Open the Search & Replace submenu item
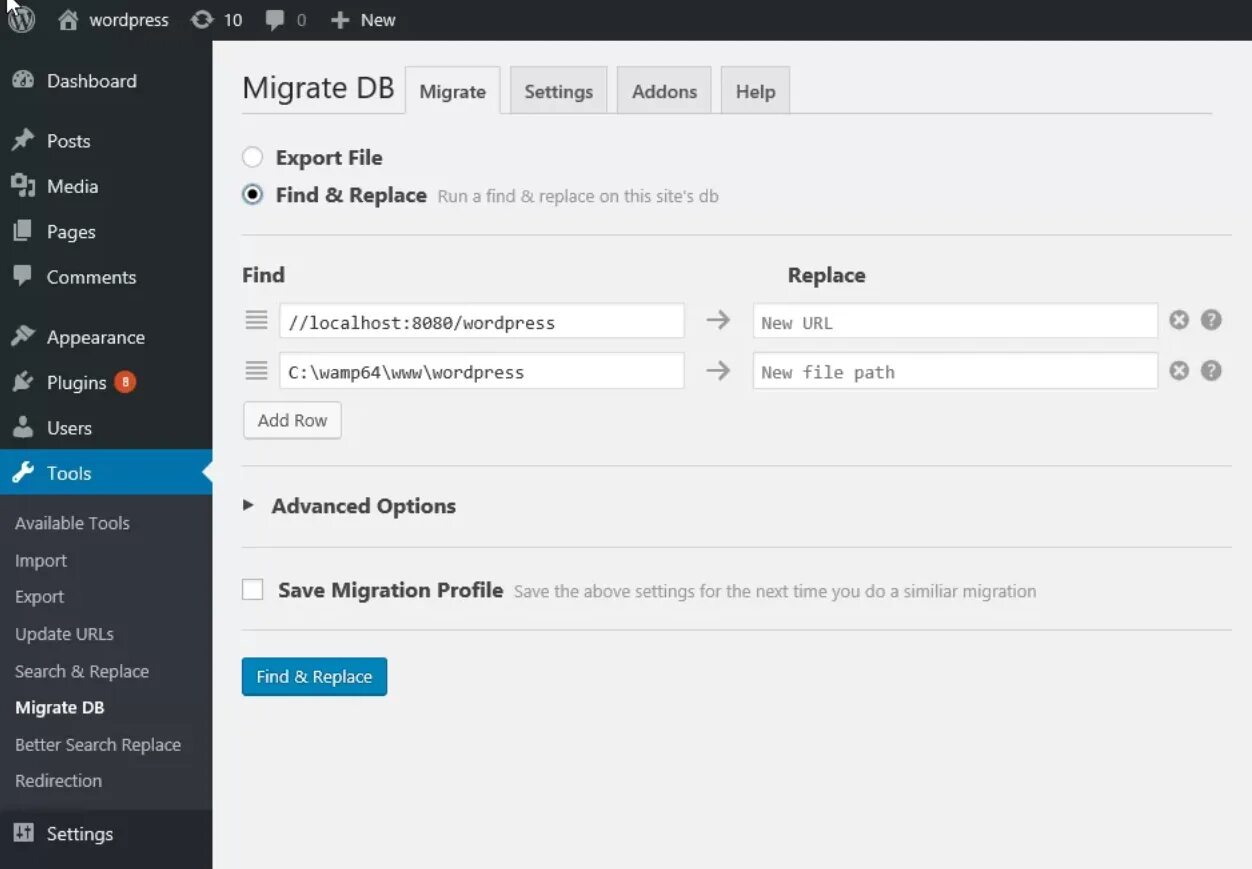The height and width of the screenshot is (869, 1252). click(x=82, y=672)
